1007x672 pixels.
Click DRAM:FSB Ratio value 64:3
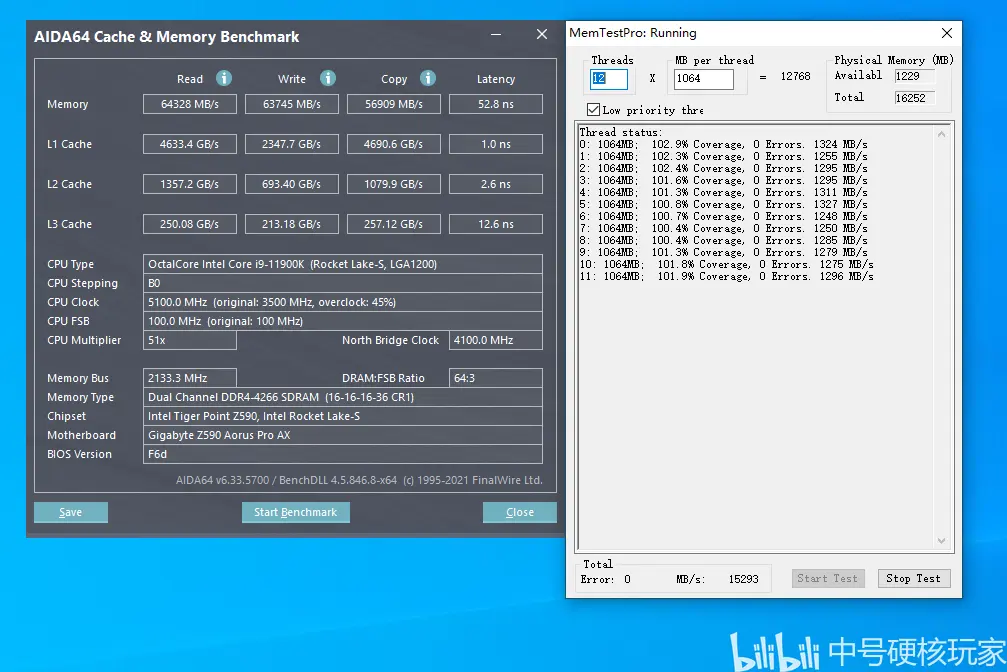click(x=496, y=378)
